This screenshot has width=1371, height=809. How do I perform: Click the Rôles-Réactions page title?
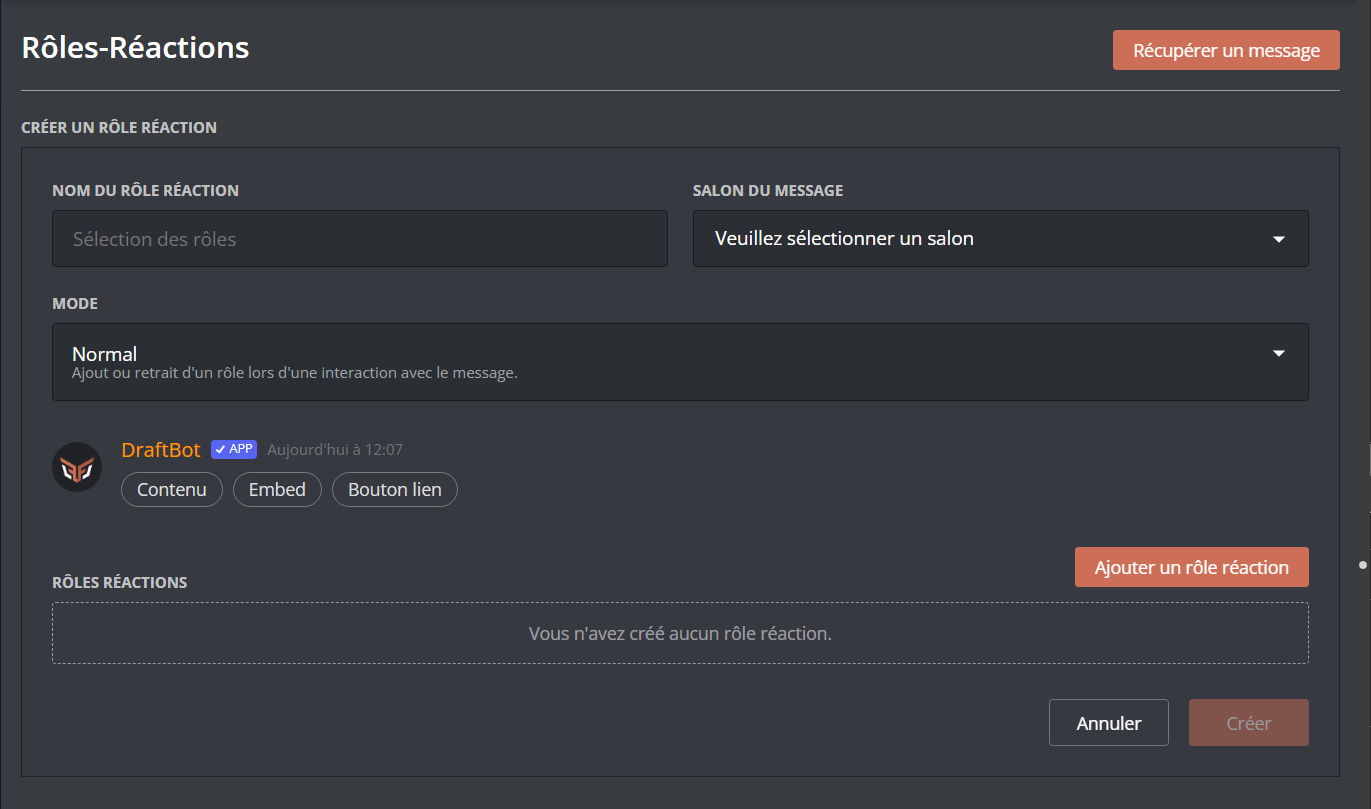tap(136, 47)
